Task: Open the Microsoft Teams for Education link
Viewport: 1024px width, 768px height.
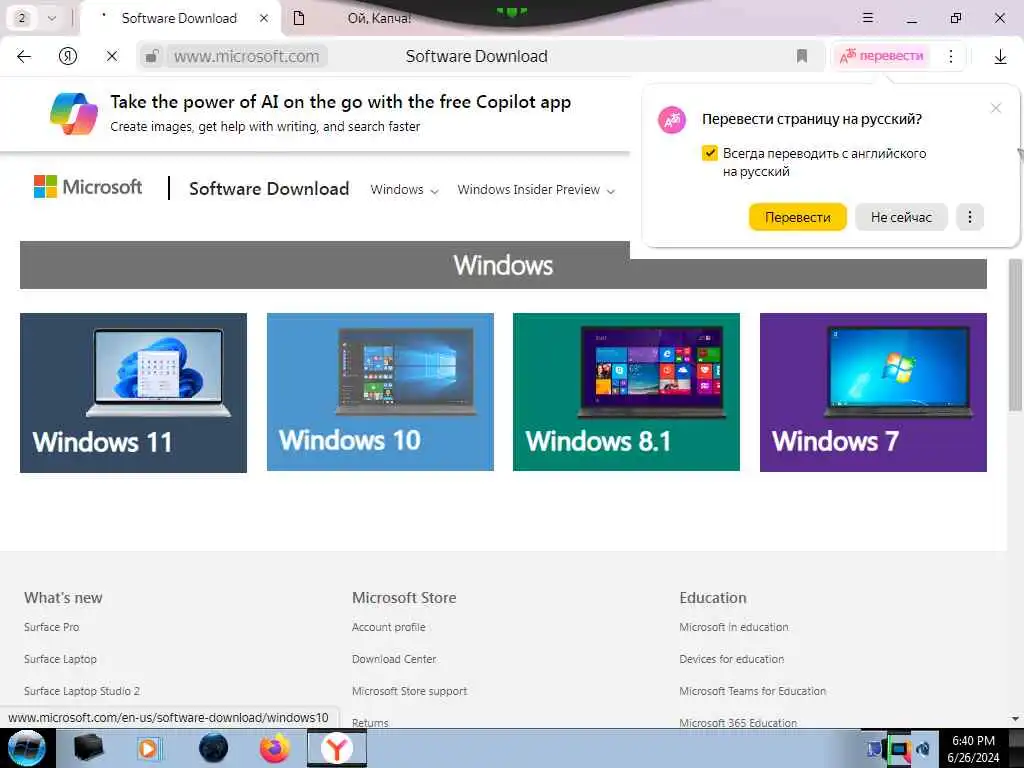Action: (x=752, y=691)
